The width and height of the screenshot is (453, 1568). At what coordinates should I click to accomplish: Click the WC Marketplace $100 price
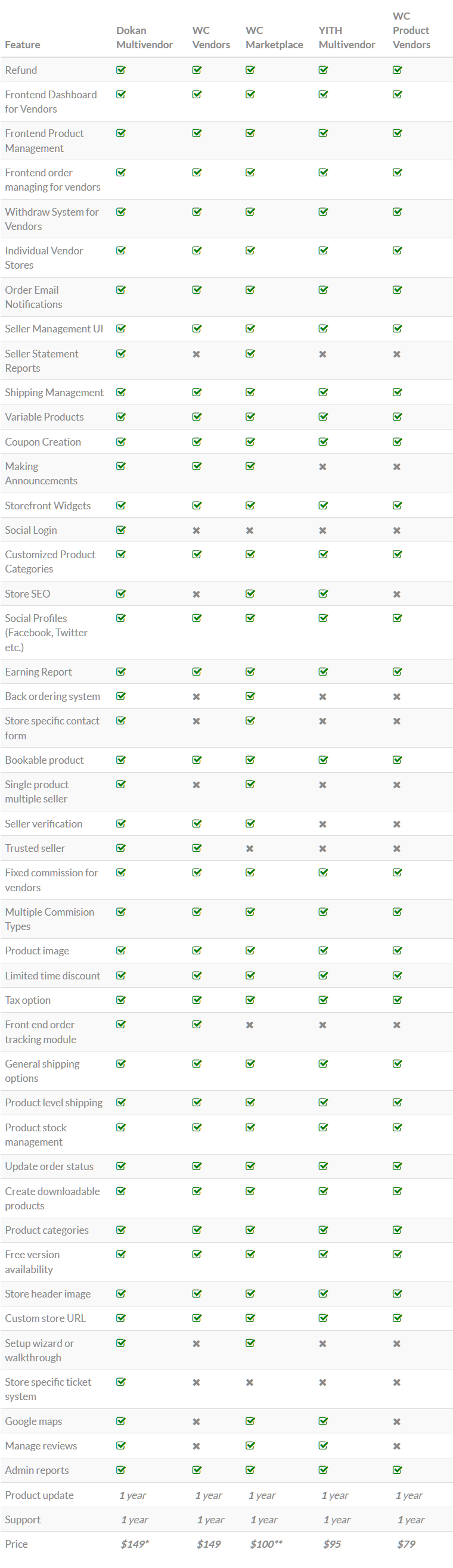click(x=266, y=1544)
